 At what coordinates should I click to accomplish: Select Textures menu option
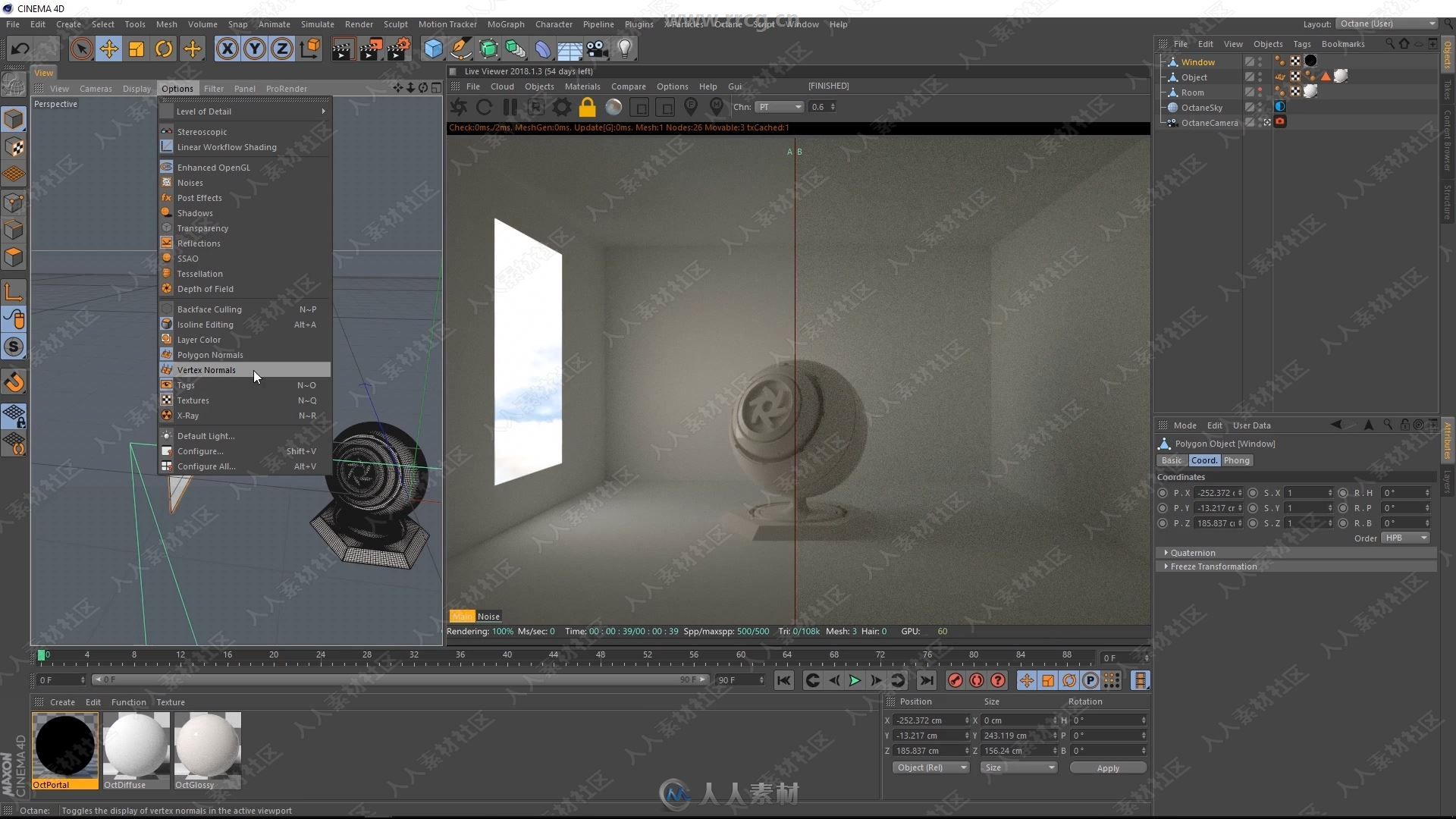194,400
